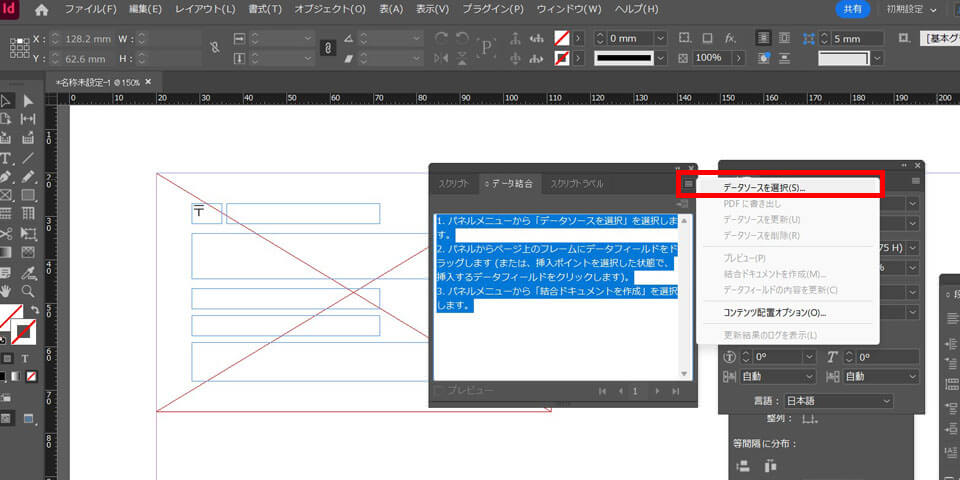Click the 共有 share button
The height and width of the screenshot is (480, 960).
click(852, 9)
